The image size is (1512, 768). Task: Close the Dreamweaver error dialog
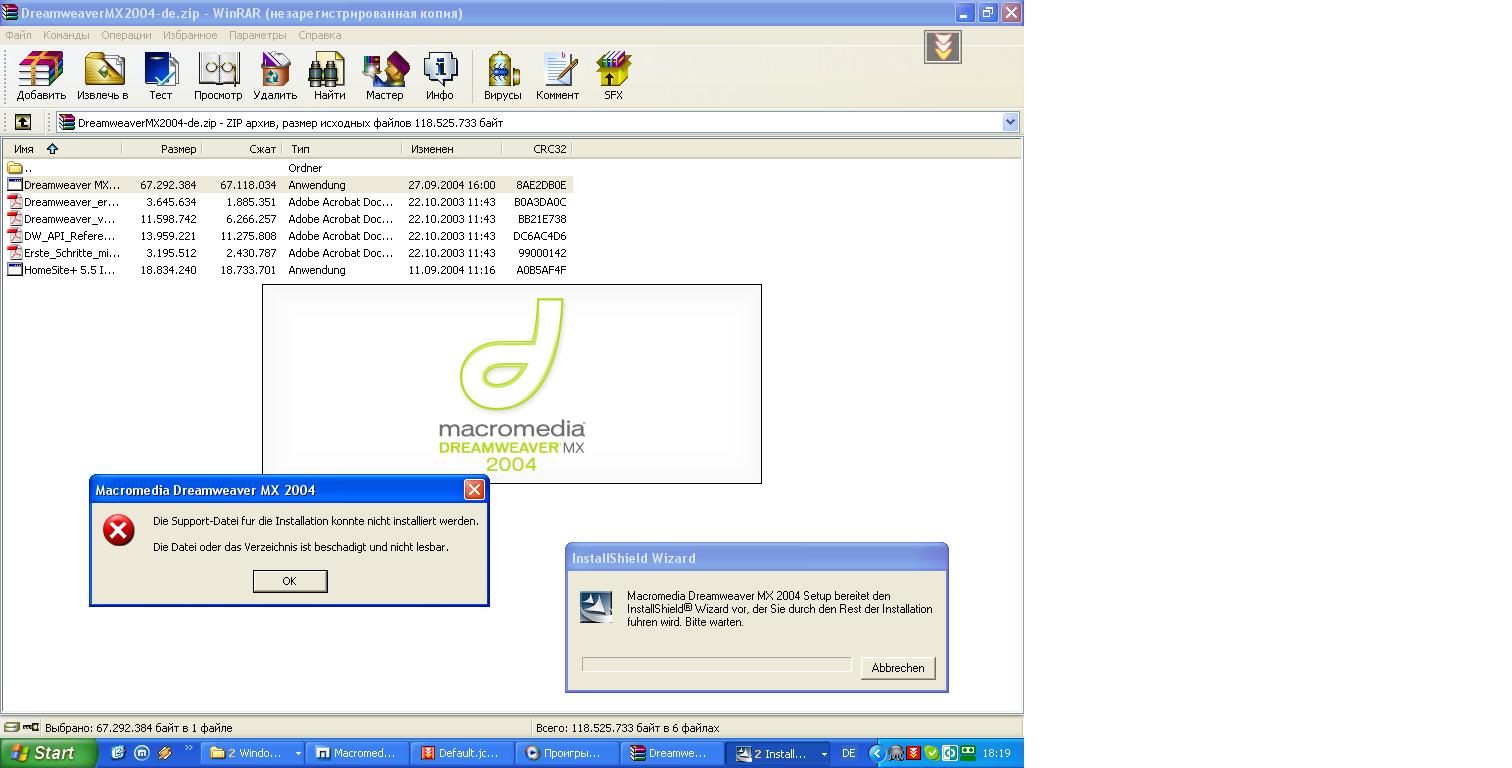[474, 489]
